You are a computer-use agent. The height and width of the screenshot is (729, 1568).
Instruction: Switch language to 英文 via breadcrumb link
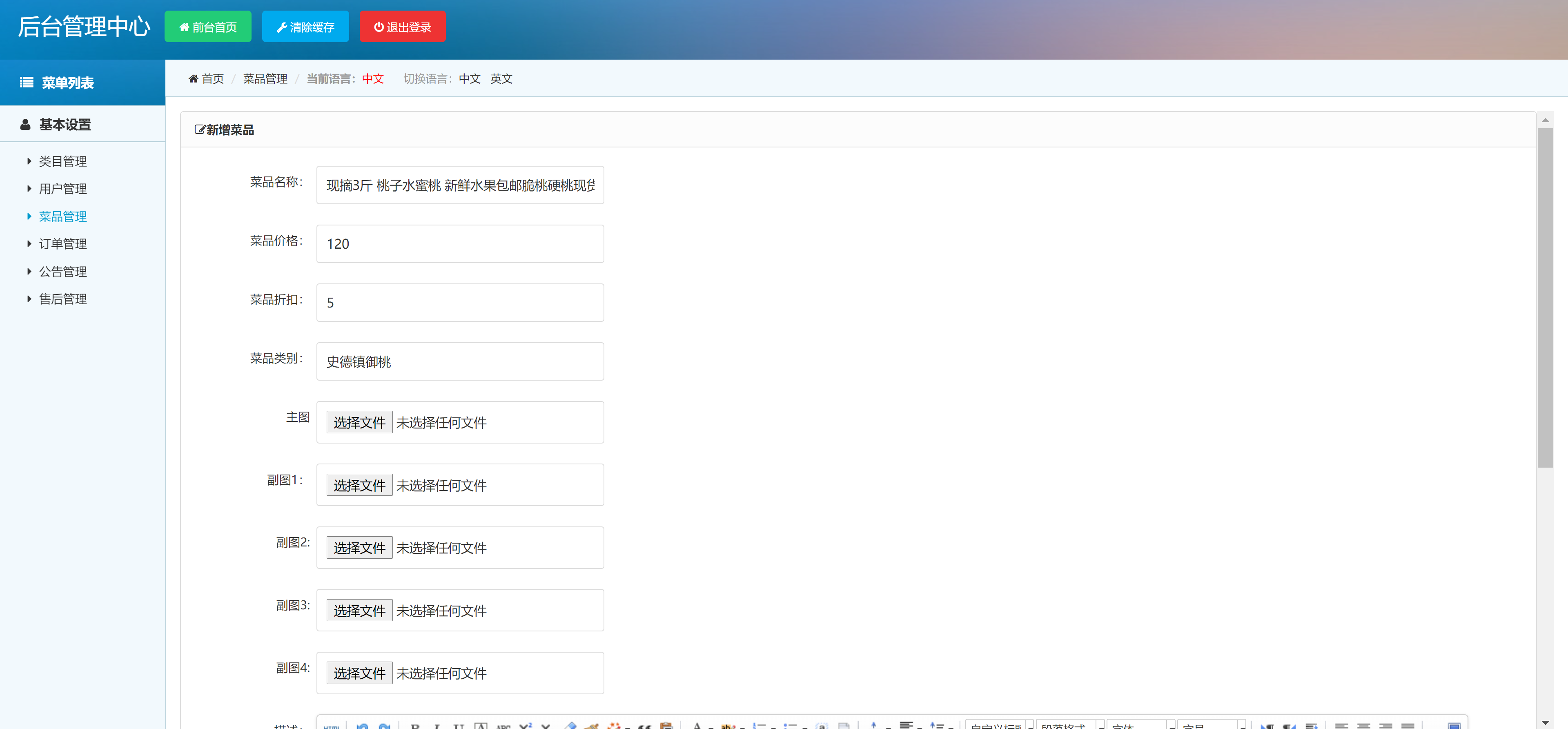click(x=501, y=78)
